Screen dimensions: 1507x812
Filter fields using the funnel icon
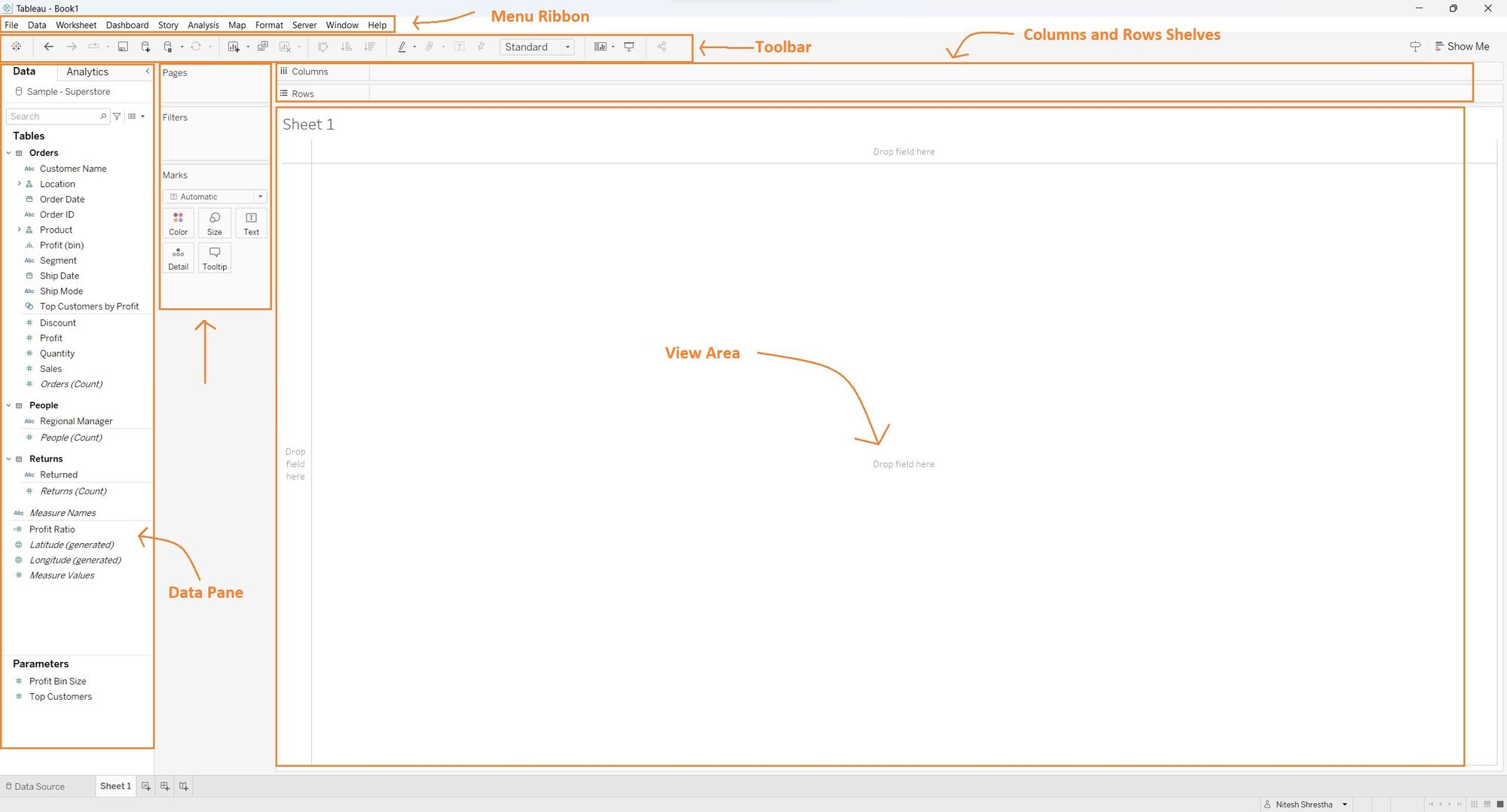pos(117,116)
